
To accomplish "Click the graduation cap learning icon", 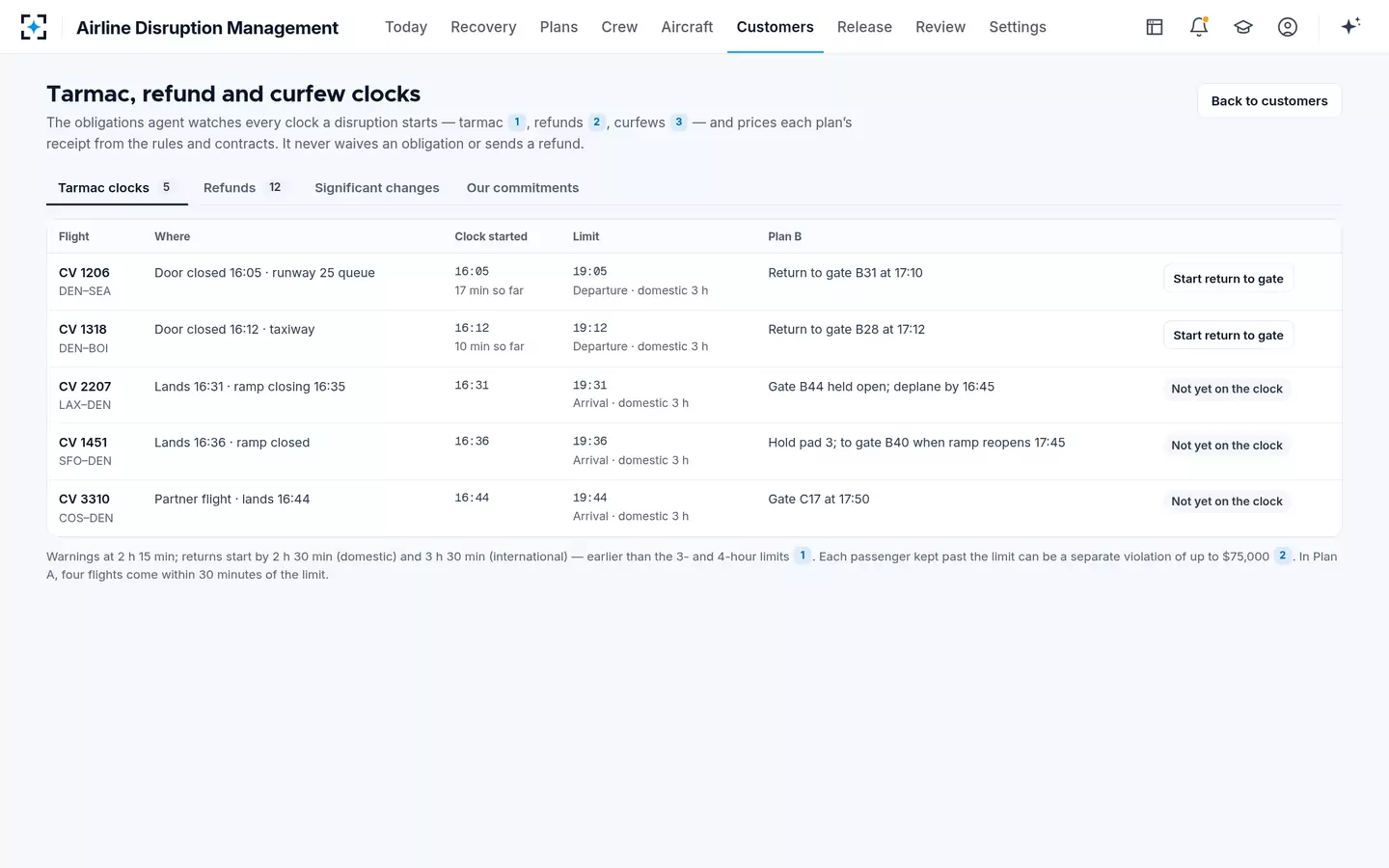I will (1243, 27).
